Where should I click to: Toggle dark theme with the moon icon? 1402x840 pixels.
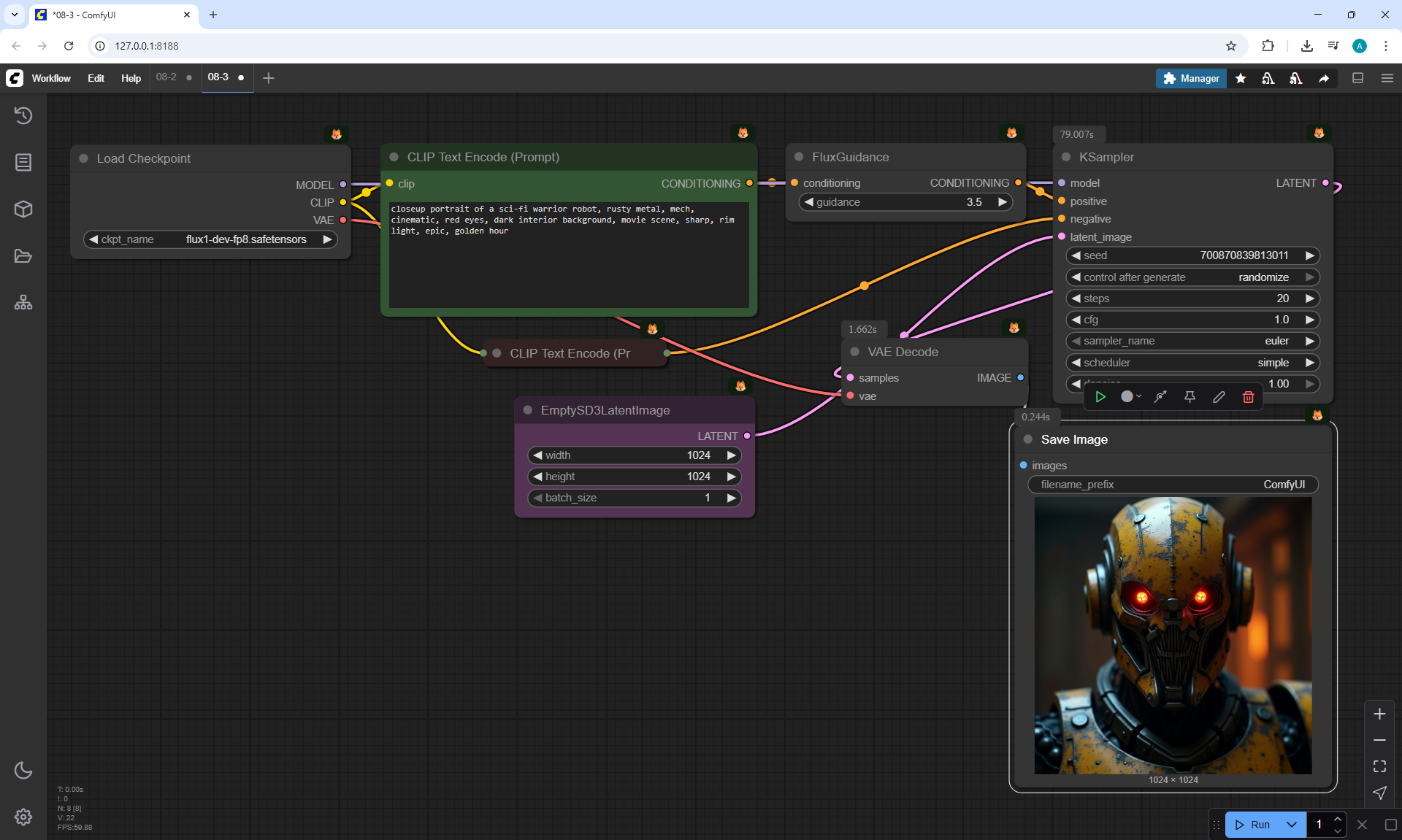coord(23,770)
